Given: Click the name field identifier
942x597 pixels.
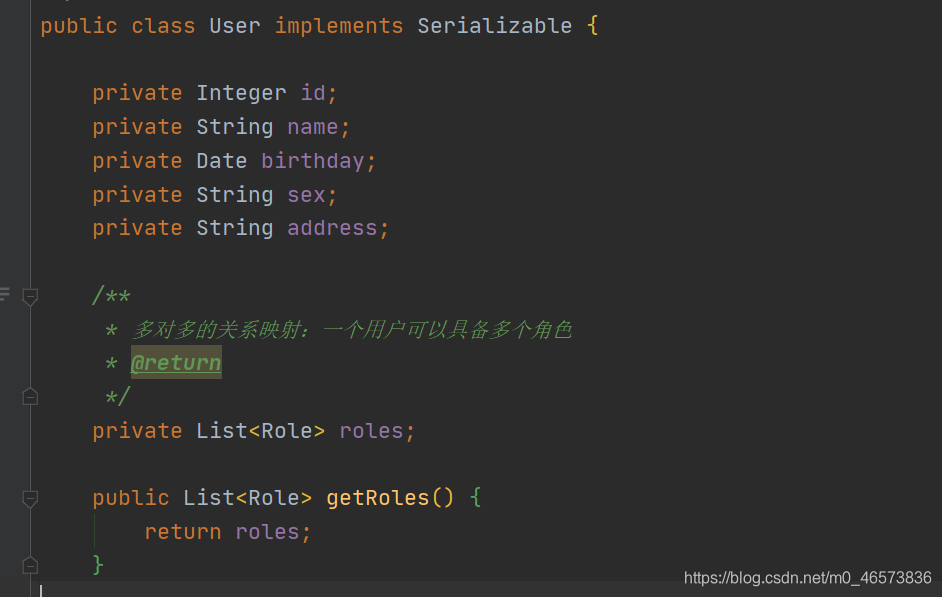Looking at the screenshot, I should pos(312,127).
